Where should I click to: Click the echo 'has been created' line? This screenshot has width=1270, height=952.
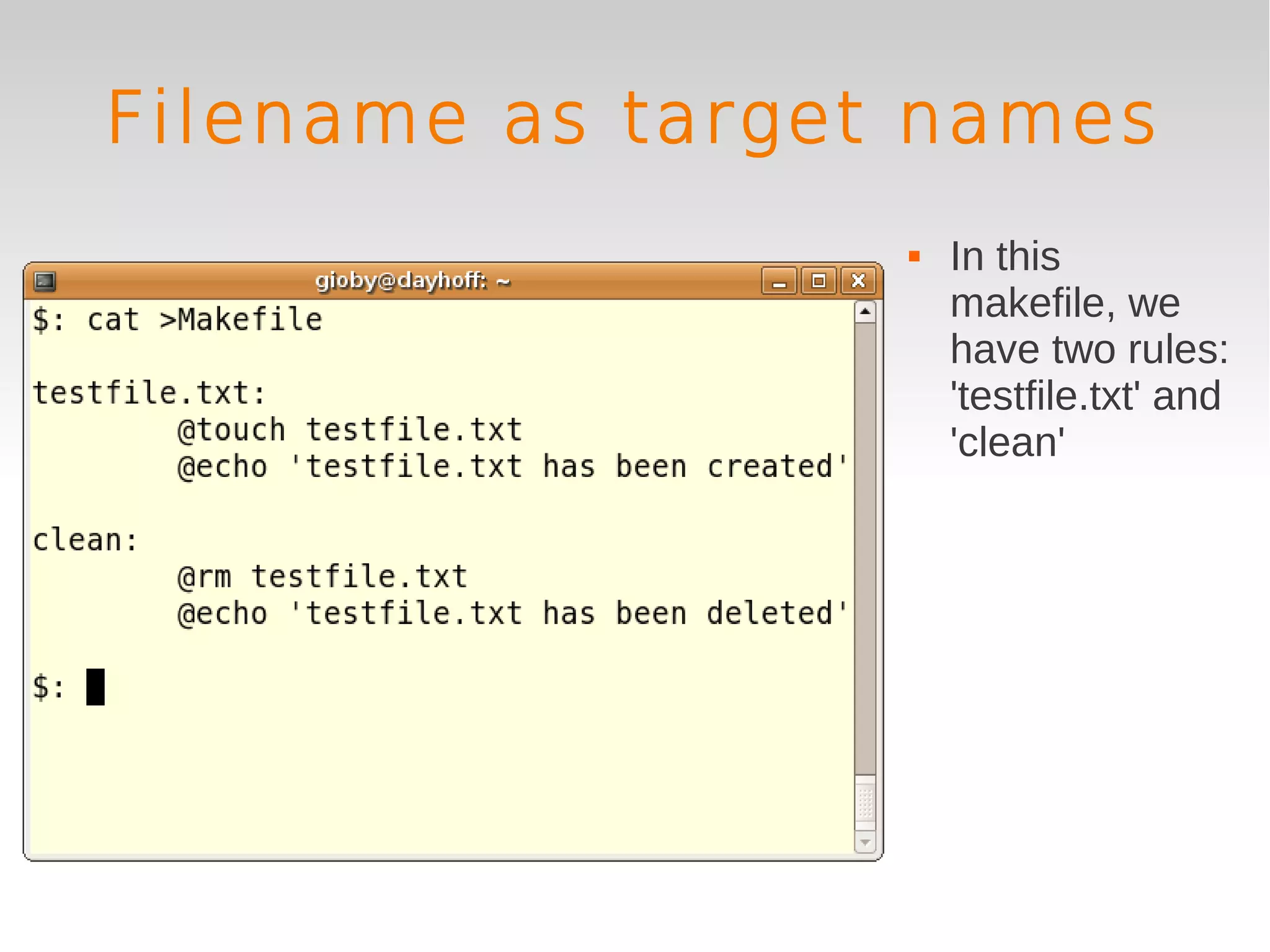[512, 466]
